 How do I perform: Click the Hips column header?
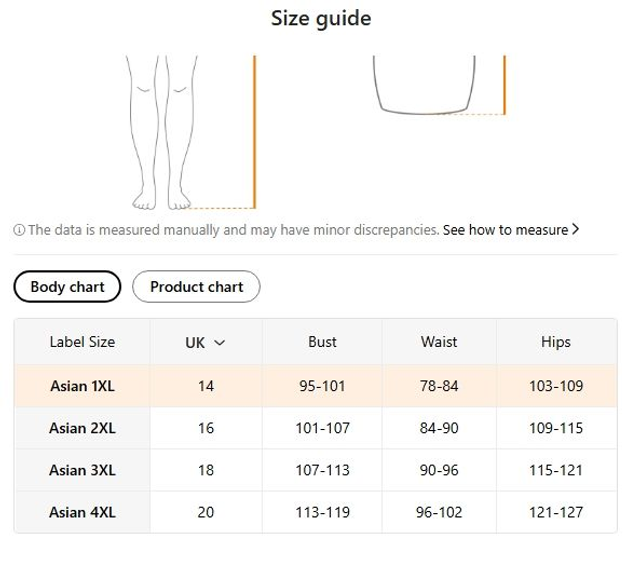(x=555, y=342)
